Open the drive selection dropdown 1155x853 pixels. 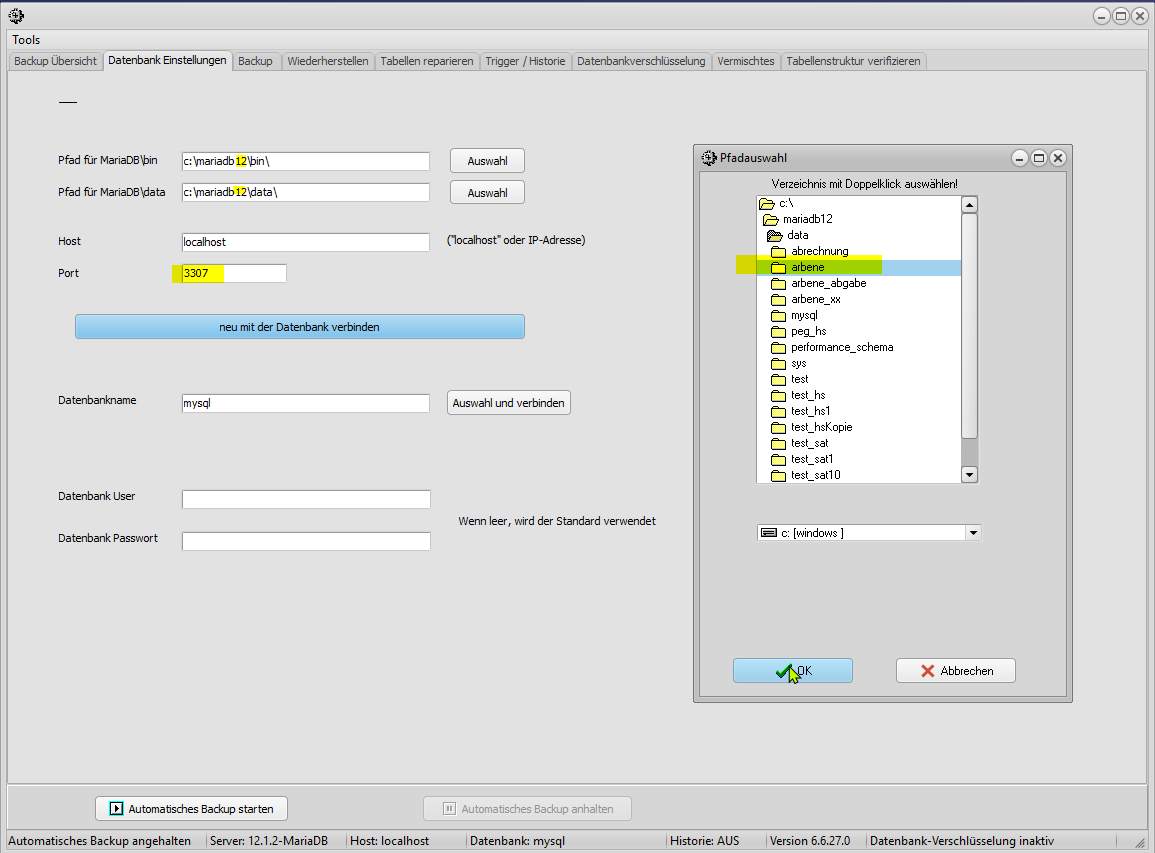[971, 532]
